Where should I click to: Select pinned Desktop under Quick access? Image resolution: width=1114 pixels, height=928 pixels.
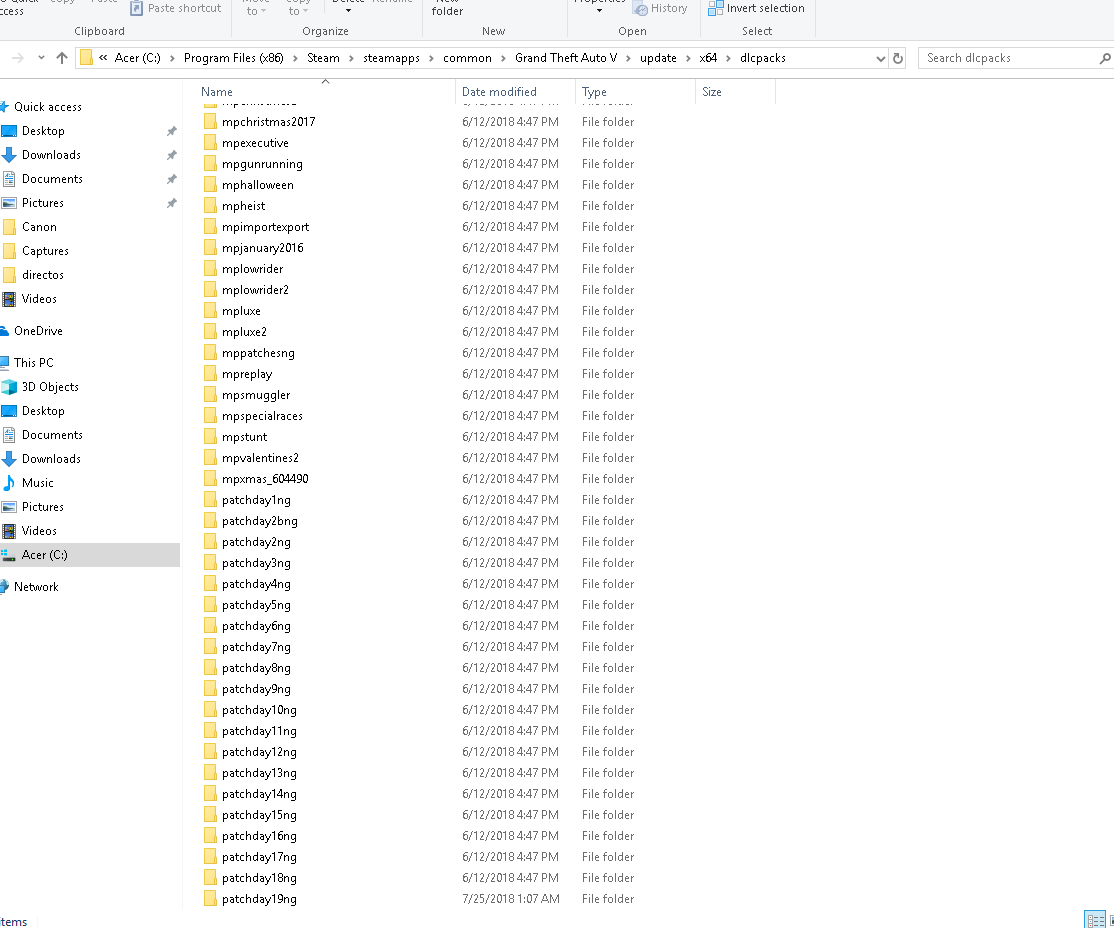pos(43,131)
